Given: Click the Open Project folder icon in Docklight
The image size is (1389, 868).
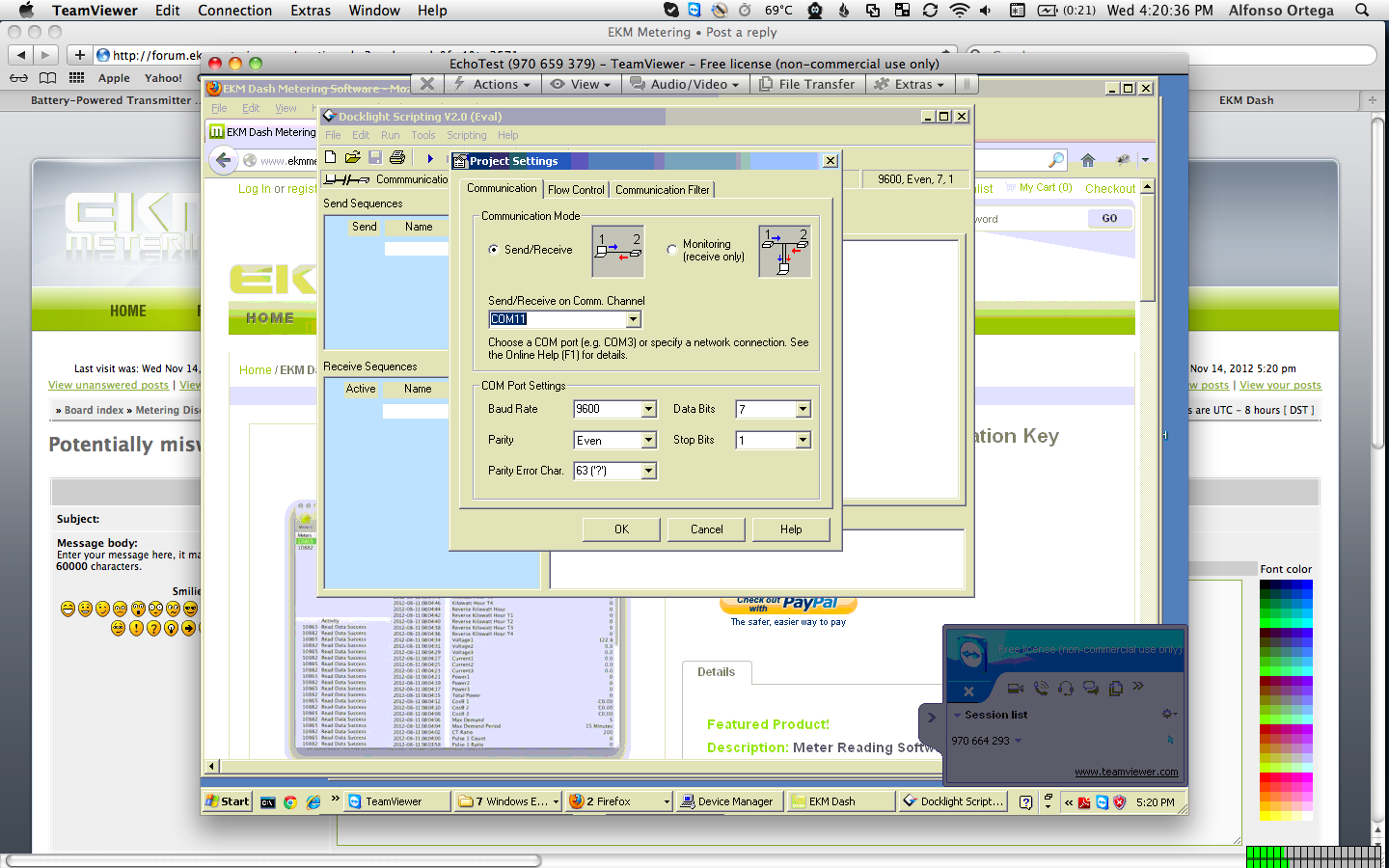Looking at the screenshot, I should pyautogui.click(x=352, y=157).
